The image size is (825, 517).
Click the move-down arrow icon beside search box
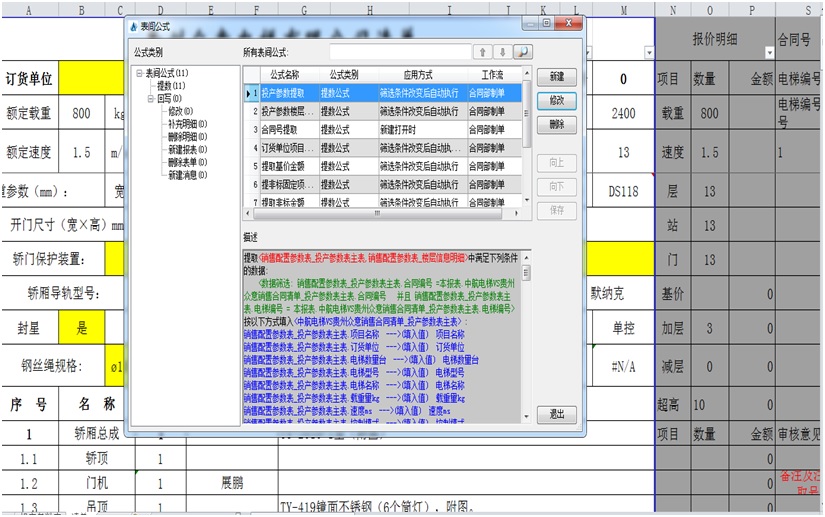[502, 52]
